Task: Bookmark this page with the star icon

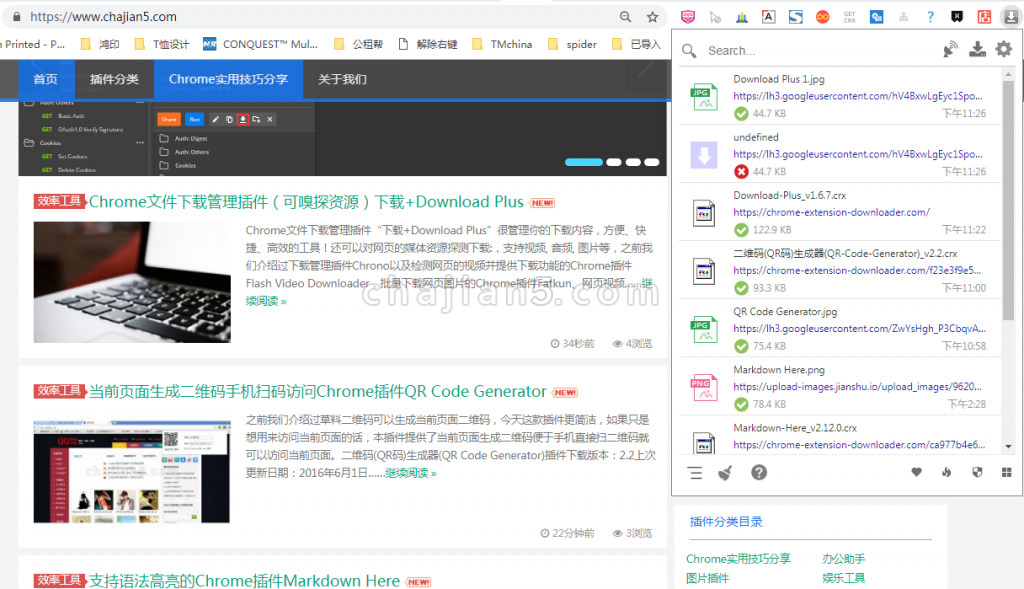Action: click(652, 17)
